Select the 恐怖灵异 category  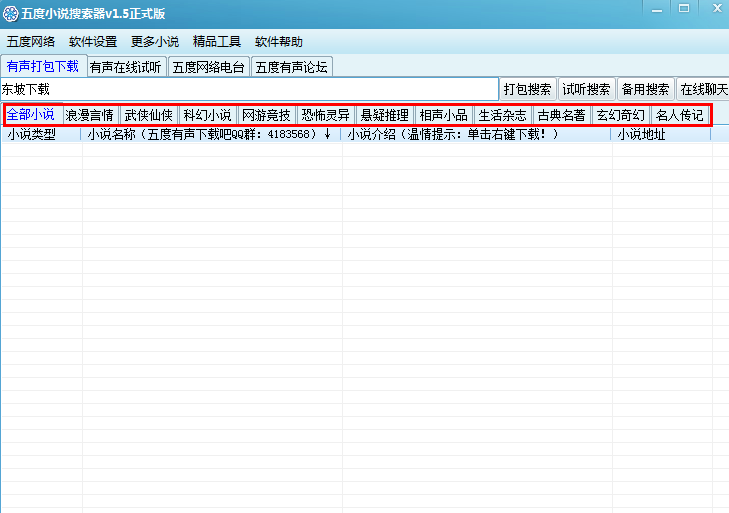[x=325, y=115]
